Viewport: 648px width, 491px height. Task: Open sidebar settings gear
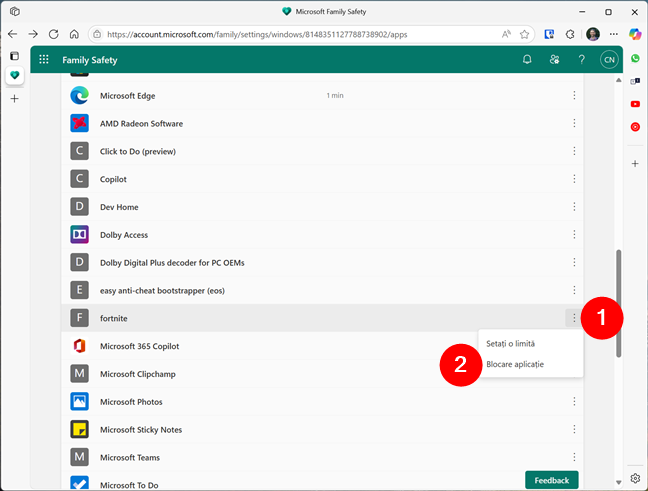pyautogui.click(x=635, y=478)
